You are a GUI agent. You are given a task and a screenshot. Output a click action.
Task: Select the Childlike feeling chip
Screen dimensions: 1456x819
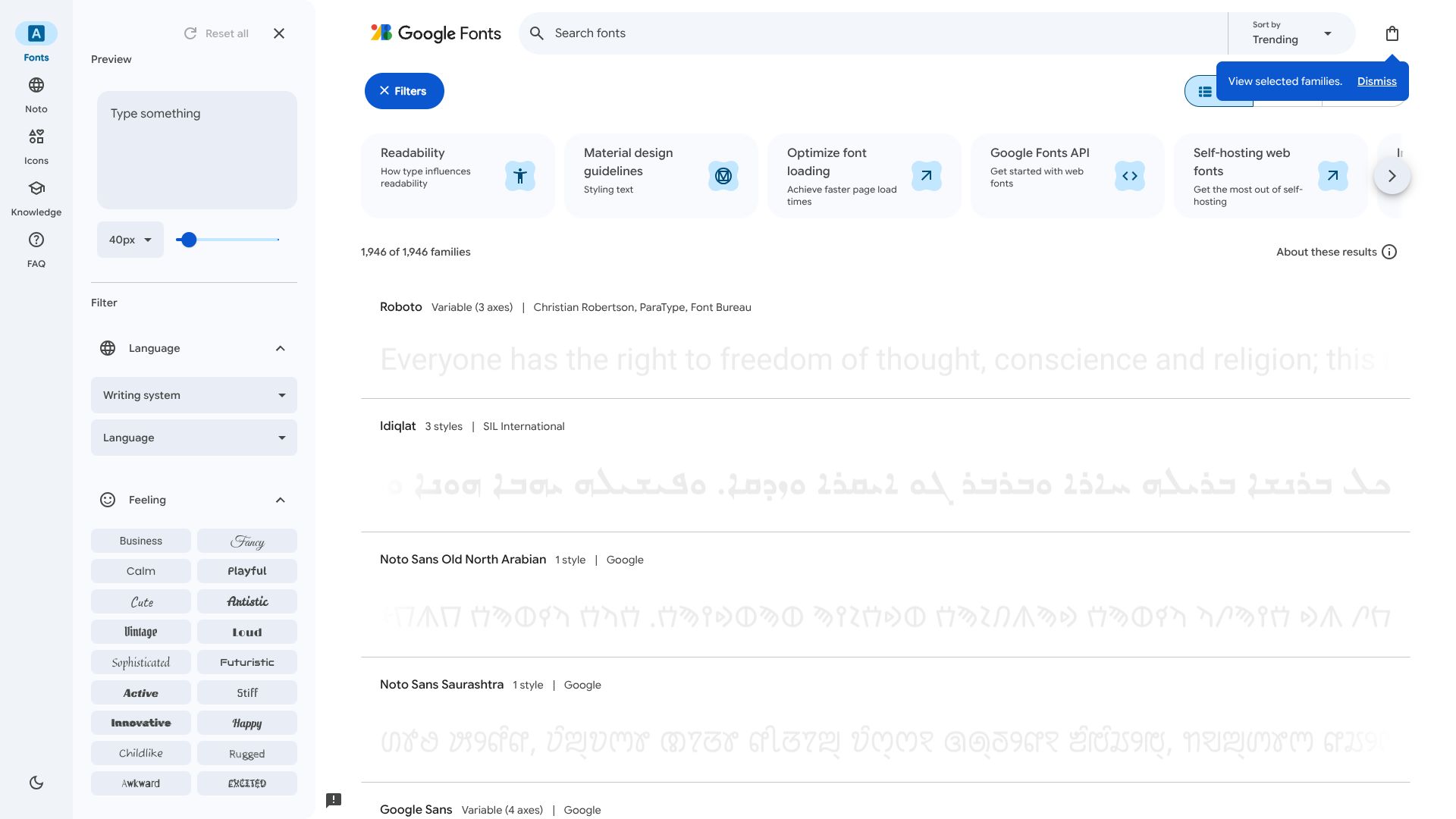coord(141,753)
